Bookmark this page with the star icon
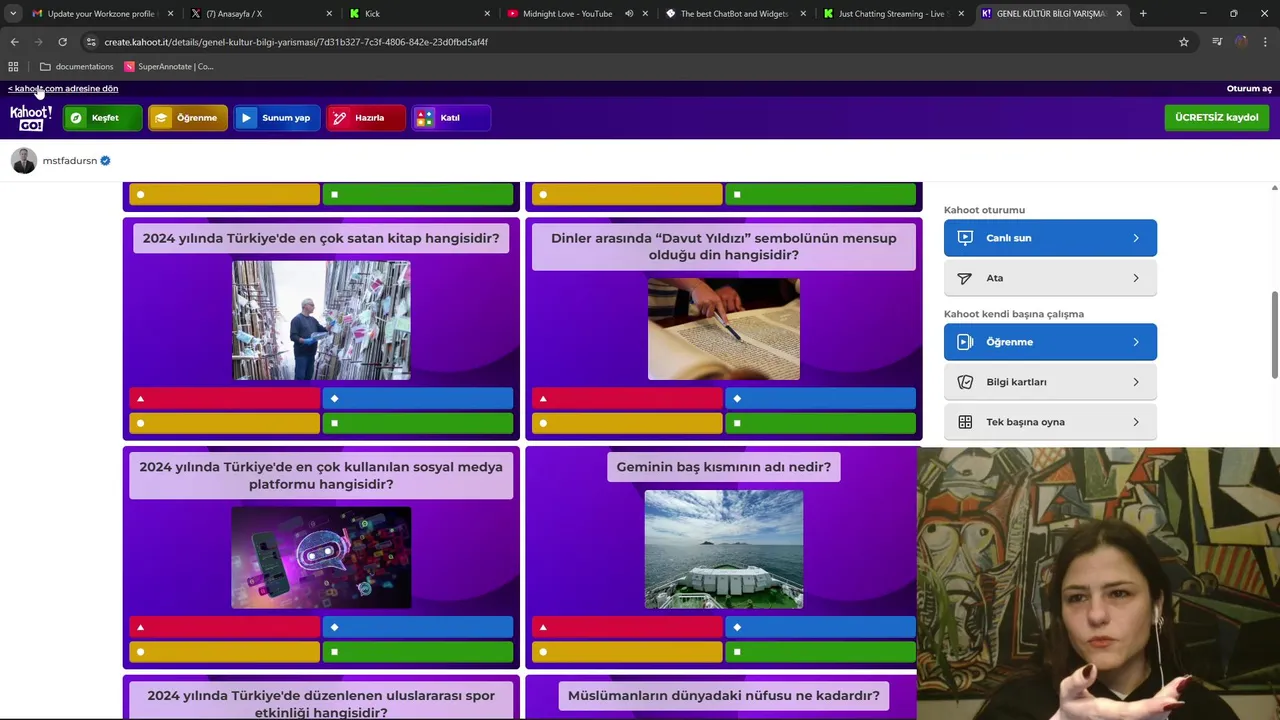Screen dimensions: 1280x720 point(1184,42)
